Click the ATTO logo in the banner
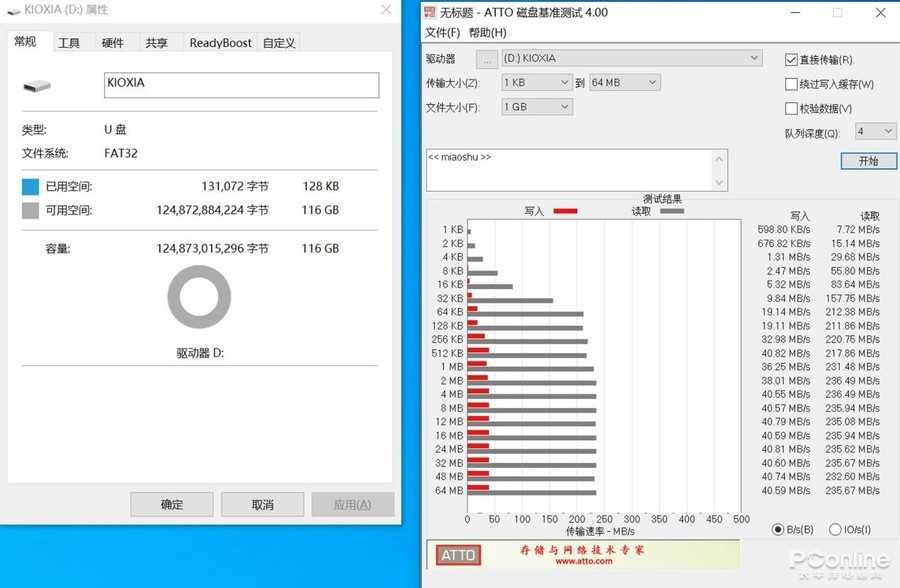900x588 pixels. click(x=458, y=555)
